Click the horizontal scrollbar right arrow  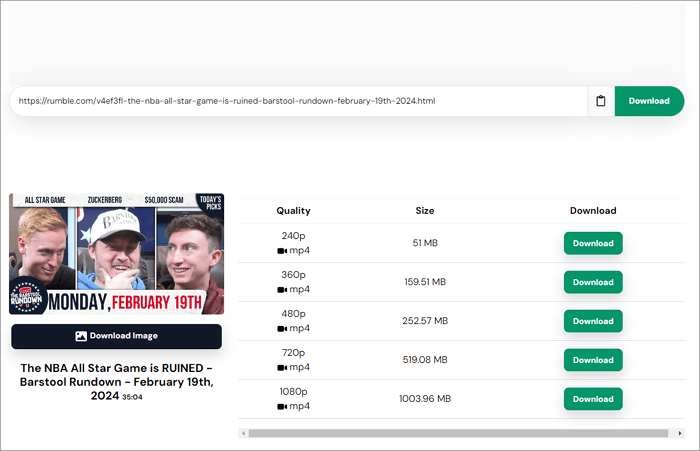(x=680, y=433)
